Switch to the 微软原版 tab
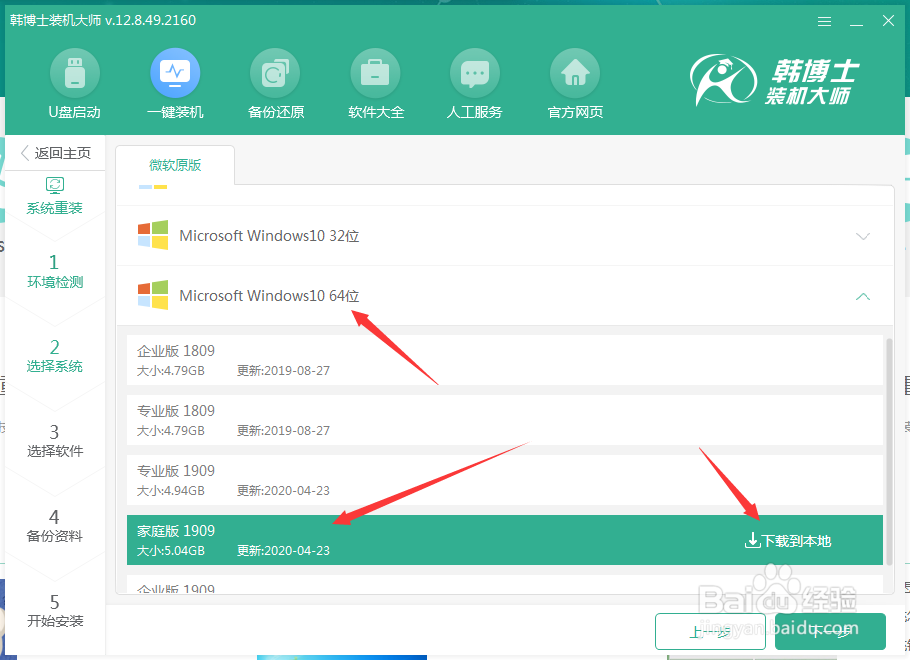Image resolution: width=910 pixels, height=660 pixels. (x=176, y=165)
